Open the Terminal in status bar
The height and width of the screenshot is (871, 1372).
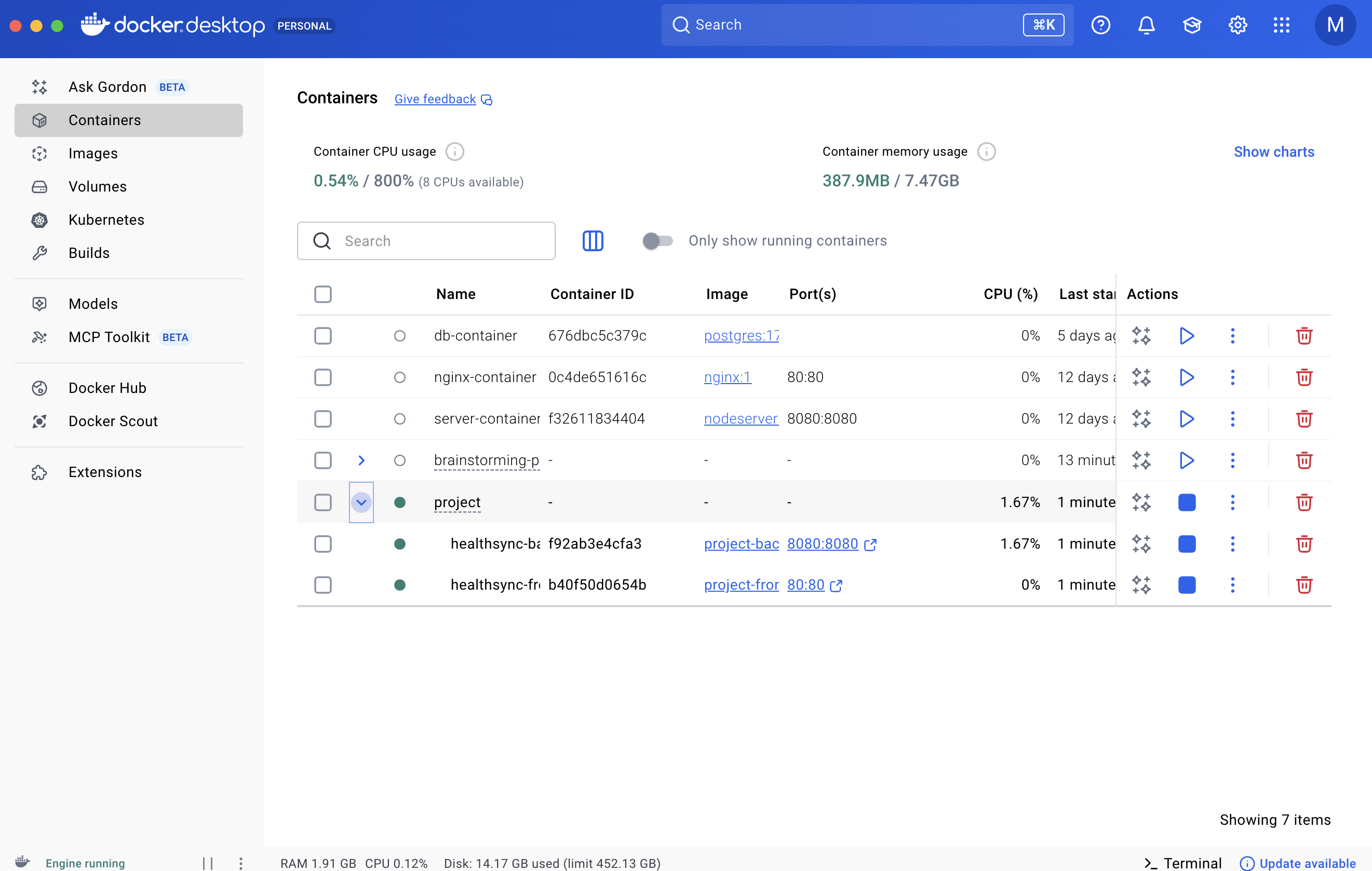[1183, 863]
